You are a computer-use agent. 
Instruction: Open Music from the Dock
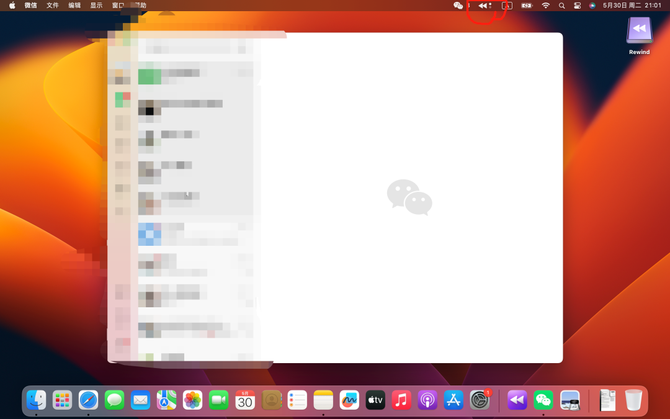(402, 400)
